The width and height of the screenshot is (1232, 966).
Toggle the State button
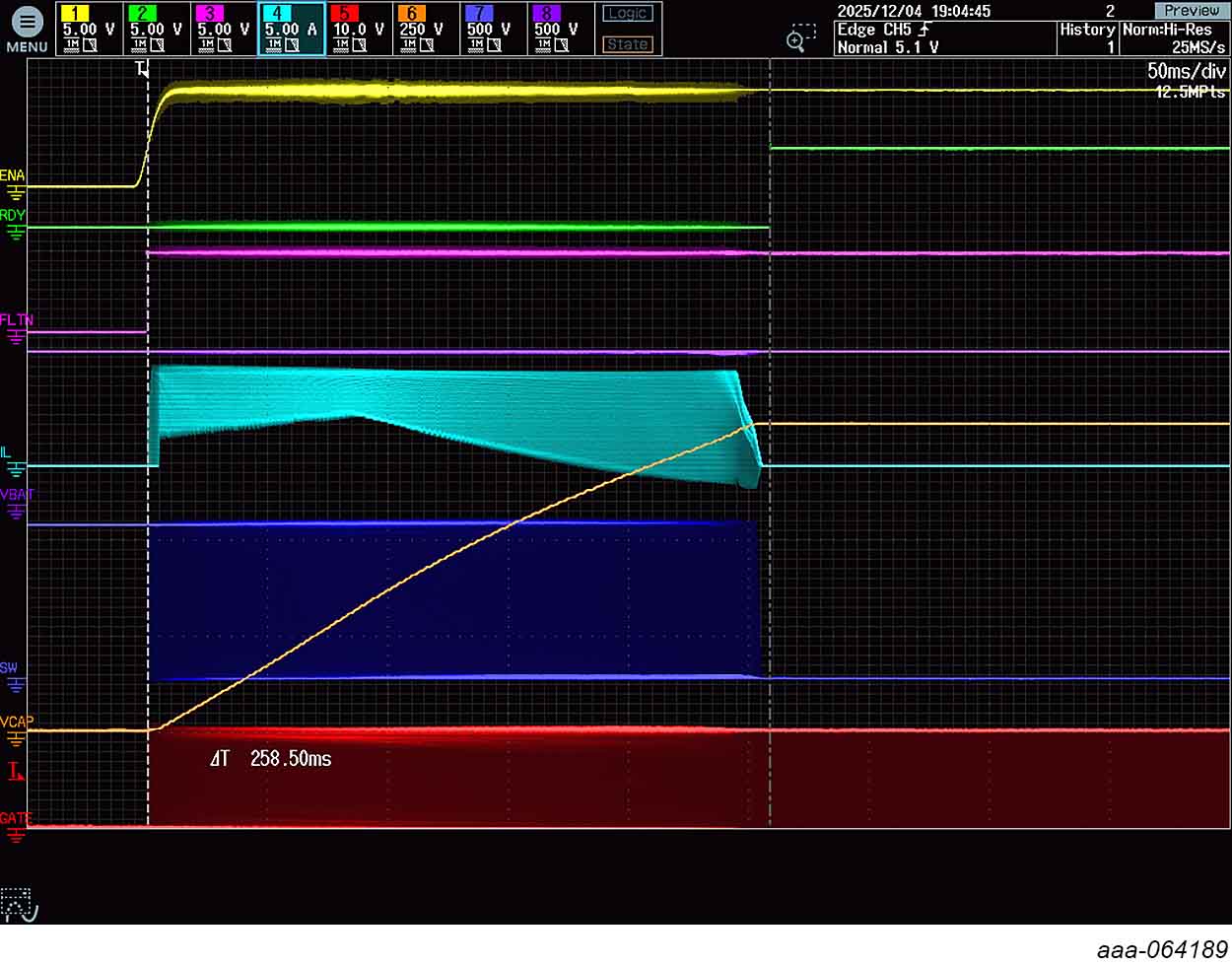pos(628,44)
